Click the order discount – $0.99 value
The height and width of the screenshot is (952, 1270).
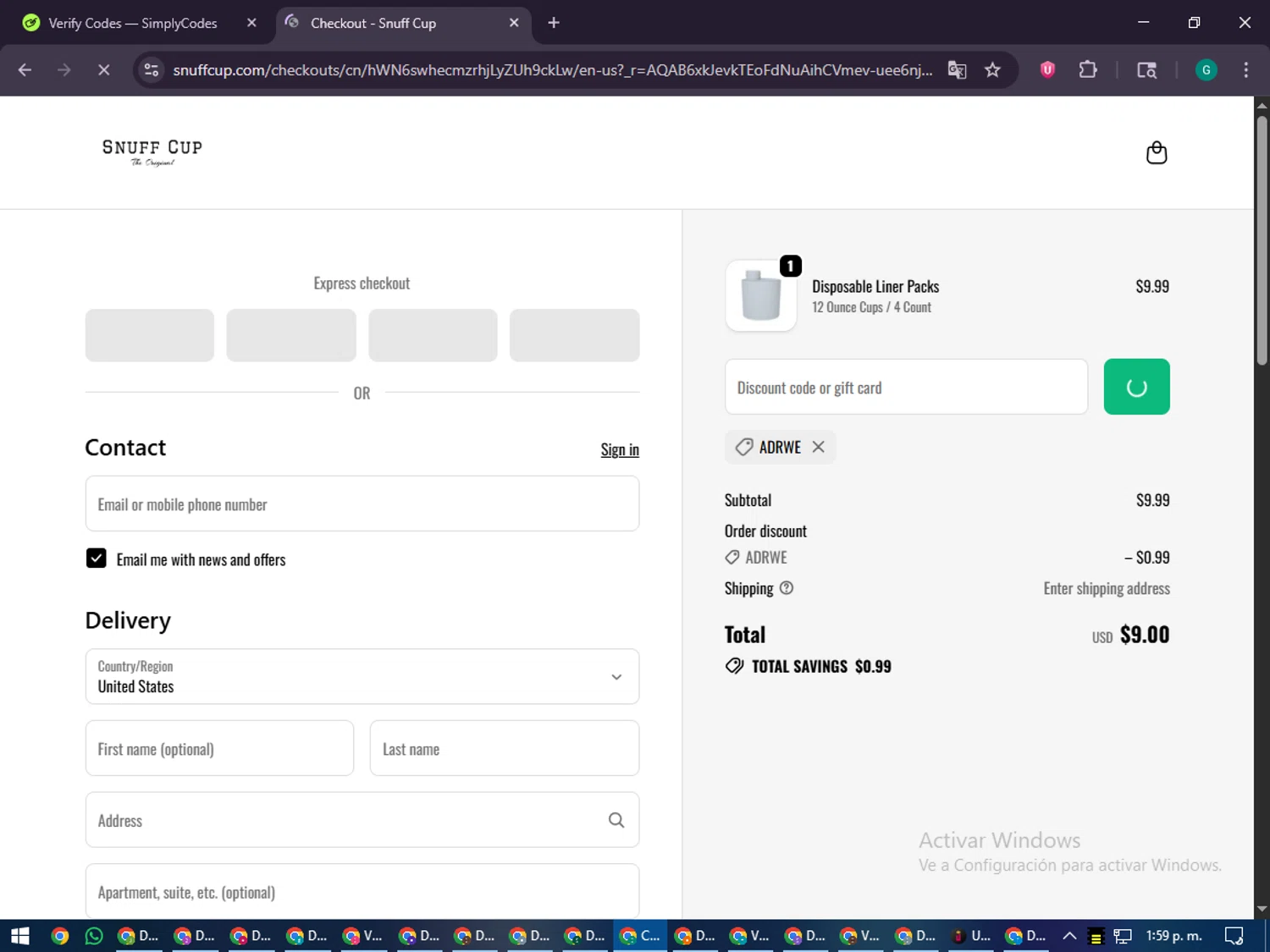pyautogui.click(x=1146, y=558)
